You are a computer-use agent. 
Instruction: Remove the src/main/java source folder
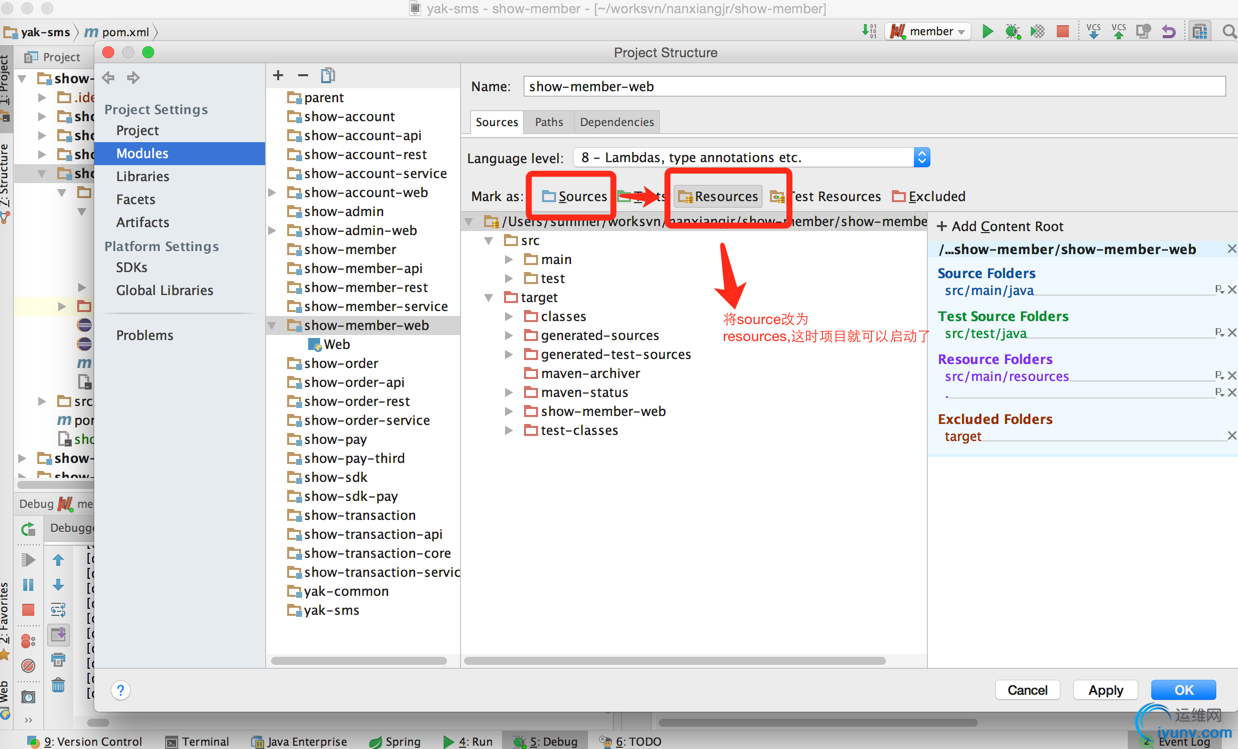[x=1232, y=290]
